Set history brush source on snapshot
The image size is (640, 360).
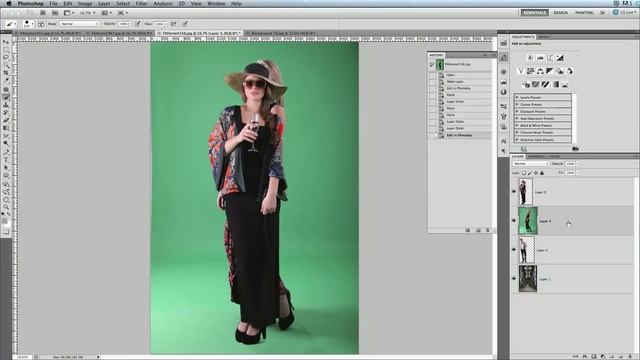[x=432, y=64]
